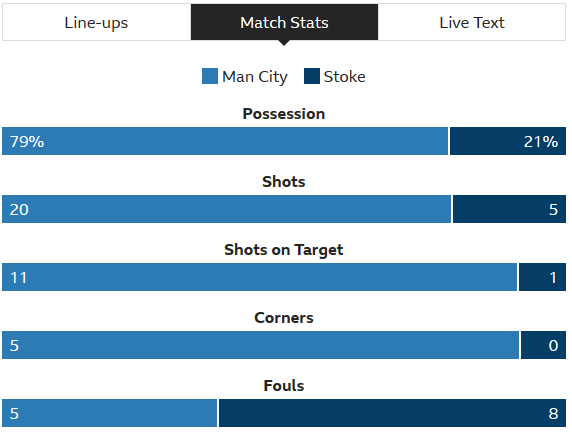Click Man City's 20 shots bar

tap(227, 209)
